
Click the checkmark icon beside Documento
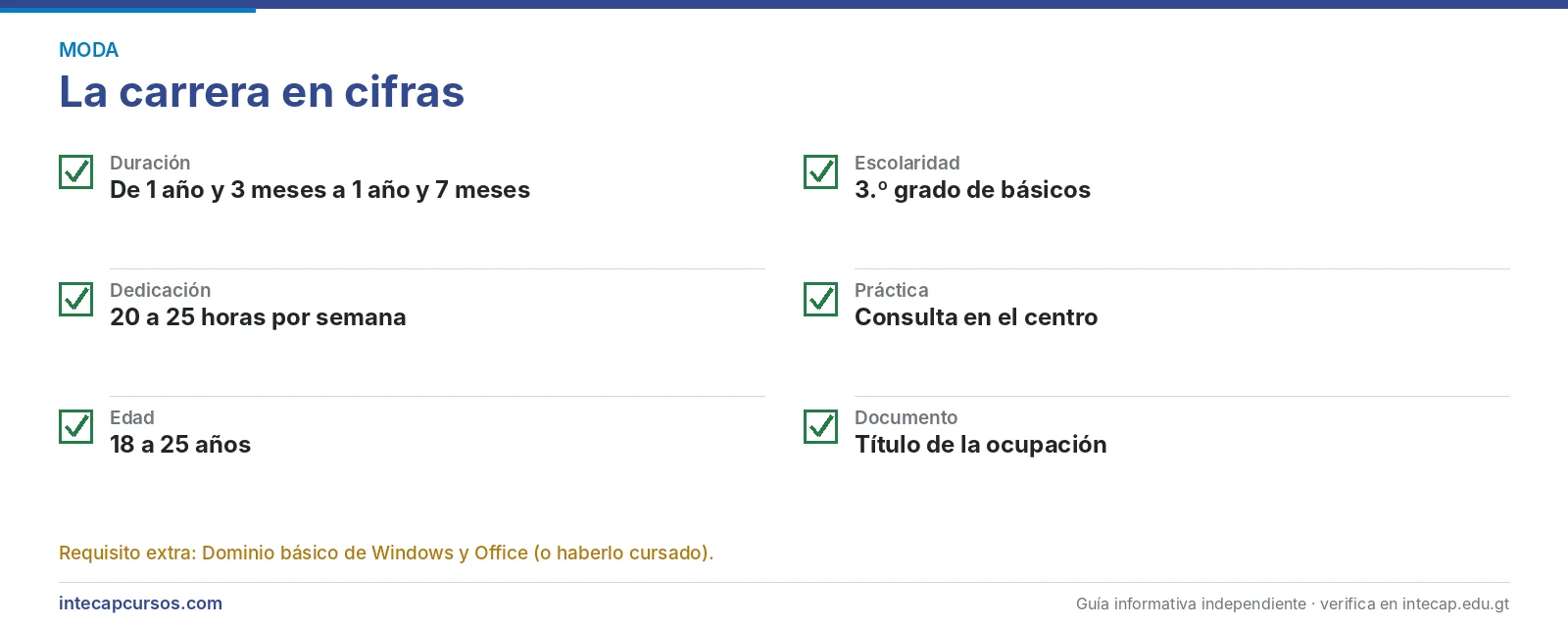click(820, 426)
